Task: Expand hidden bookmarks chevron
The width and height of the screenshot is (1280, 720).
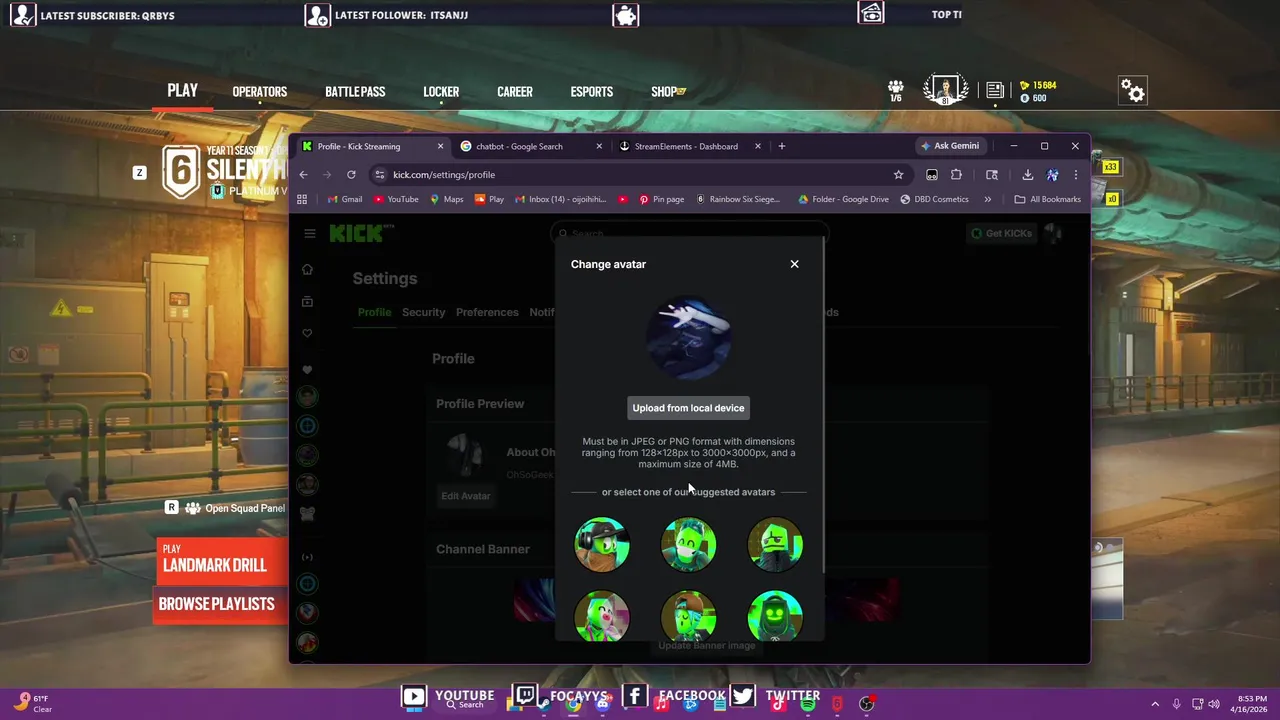Action: pyautogui.click(x=987, y=199)
